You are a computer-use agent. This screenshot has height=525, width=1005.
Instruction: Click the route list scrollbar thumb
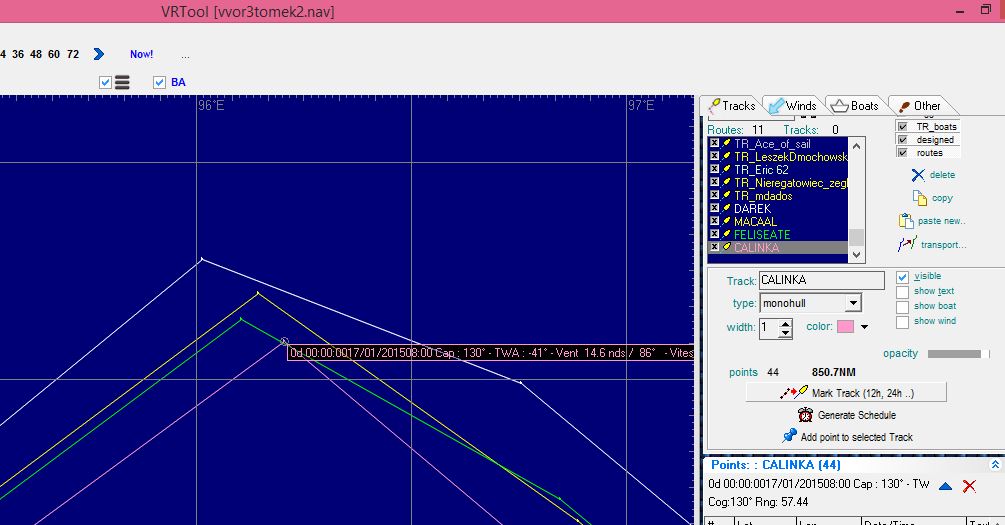(856, 237)
